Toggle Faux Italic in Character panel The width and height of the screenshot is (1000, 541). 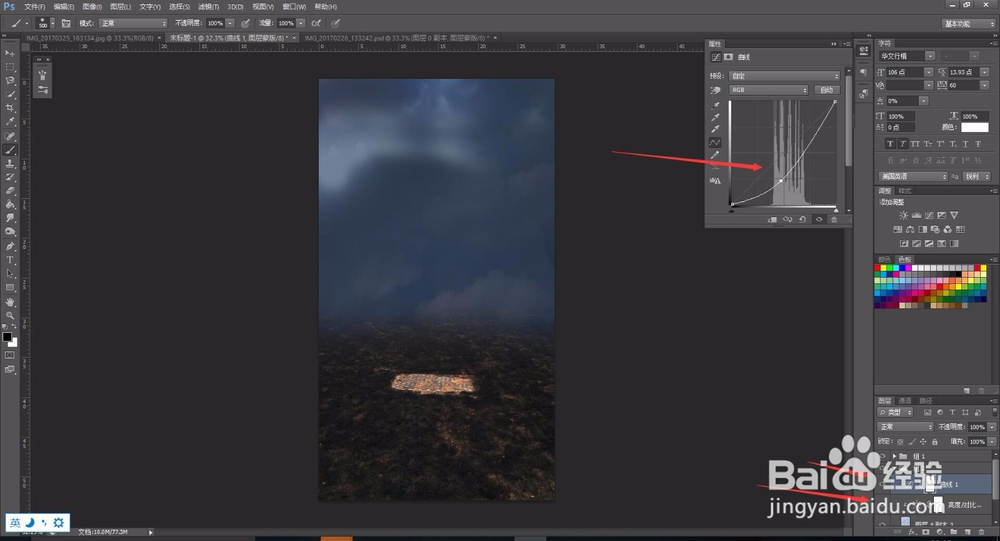click(903, 144)
